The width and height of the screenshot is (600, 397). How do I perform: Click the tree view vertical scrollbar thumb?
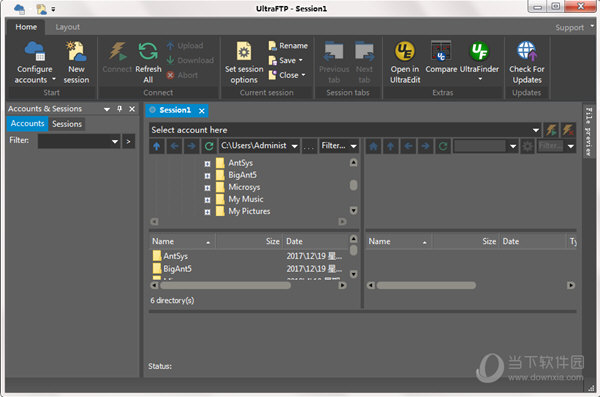[354, 185]
